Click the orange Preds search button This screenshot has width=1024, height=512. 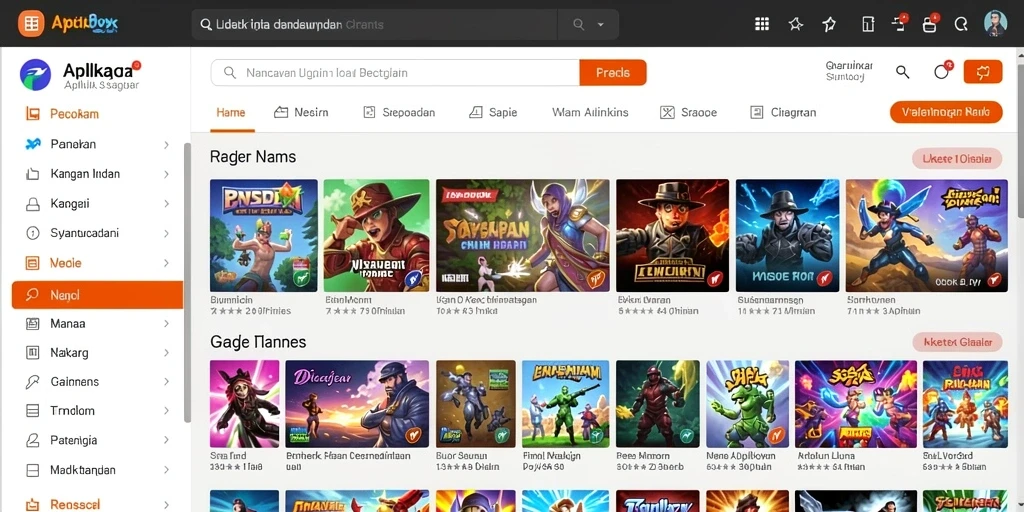coord(613,72)
